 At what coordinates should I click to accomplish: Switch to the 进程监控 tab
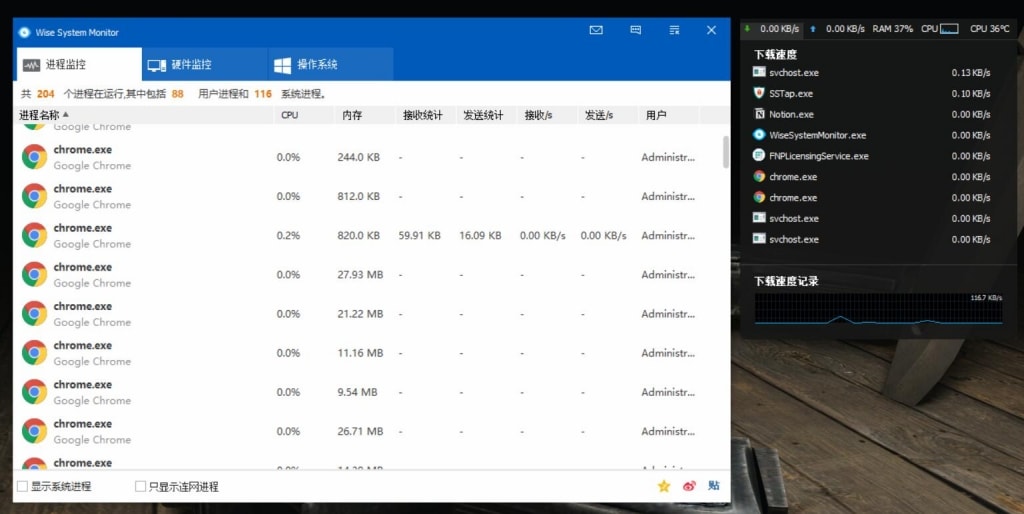click(x=78, y=64)
